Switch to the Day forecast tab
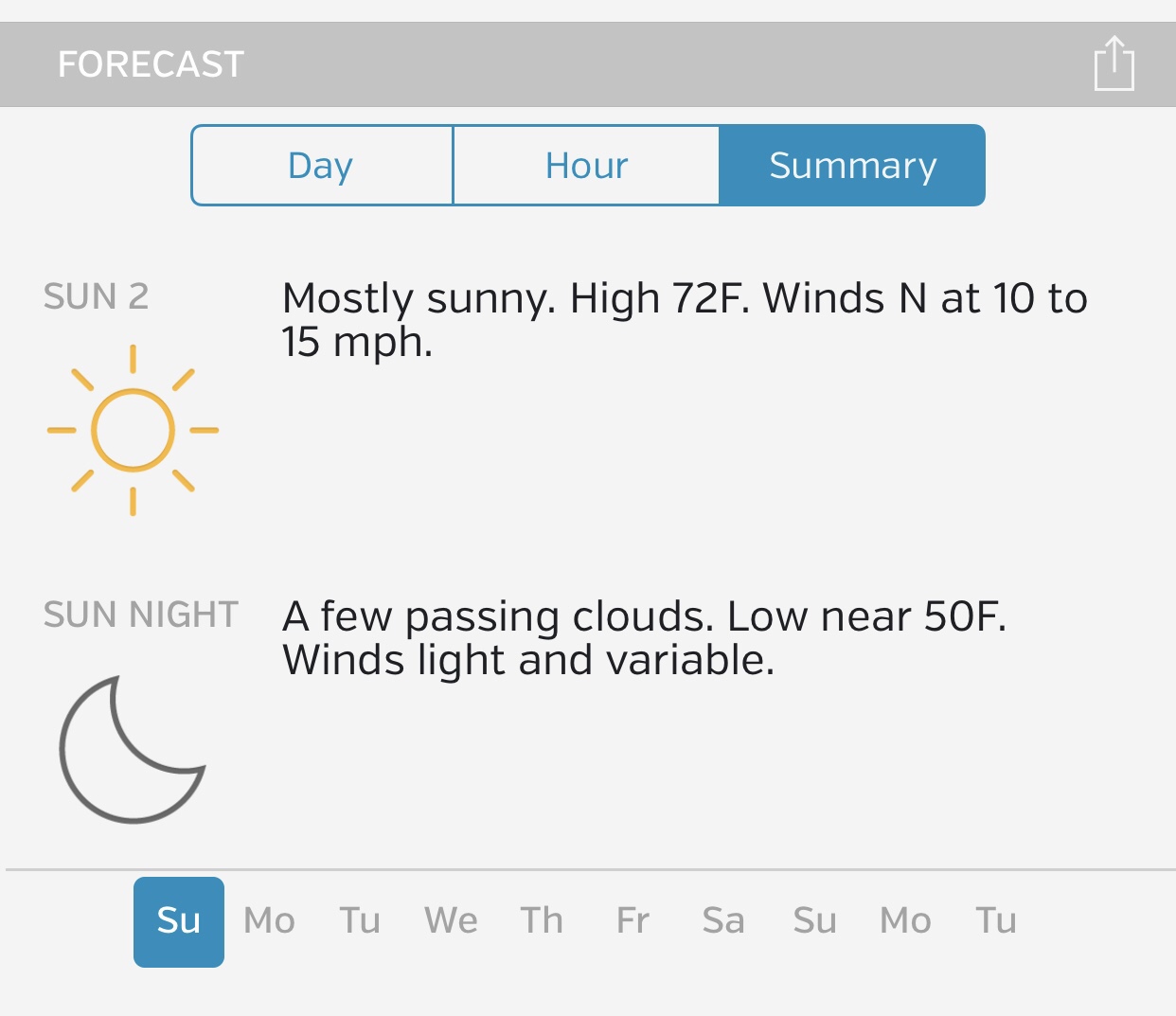Image resolution: width=1176 pixels, height=1016 pixels. coord(321,166)
